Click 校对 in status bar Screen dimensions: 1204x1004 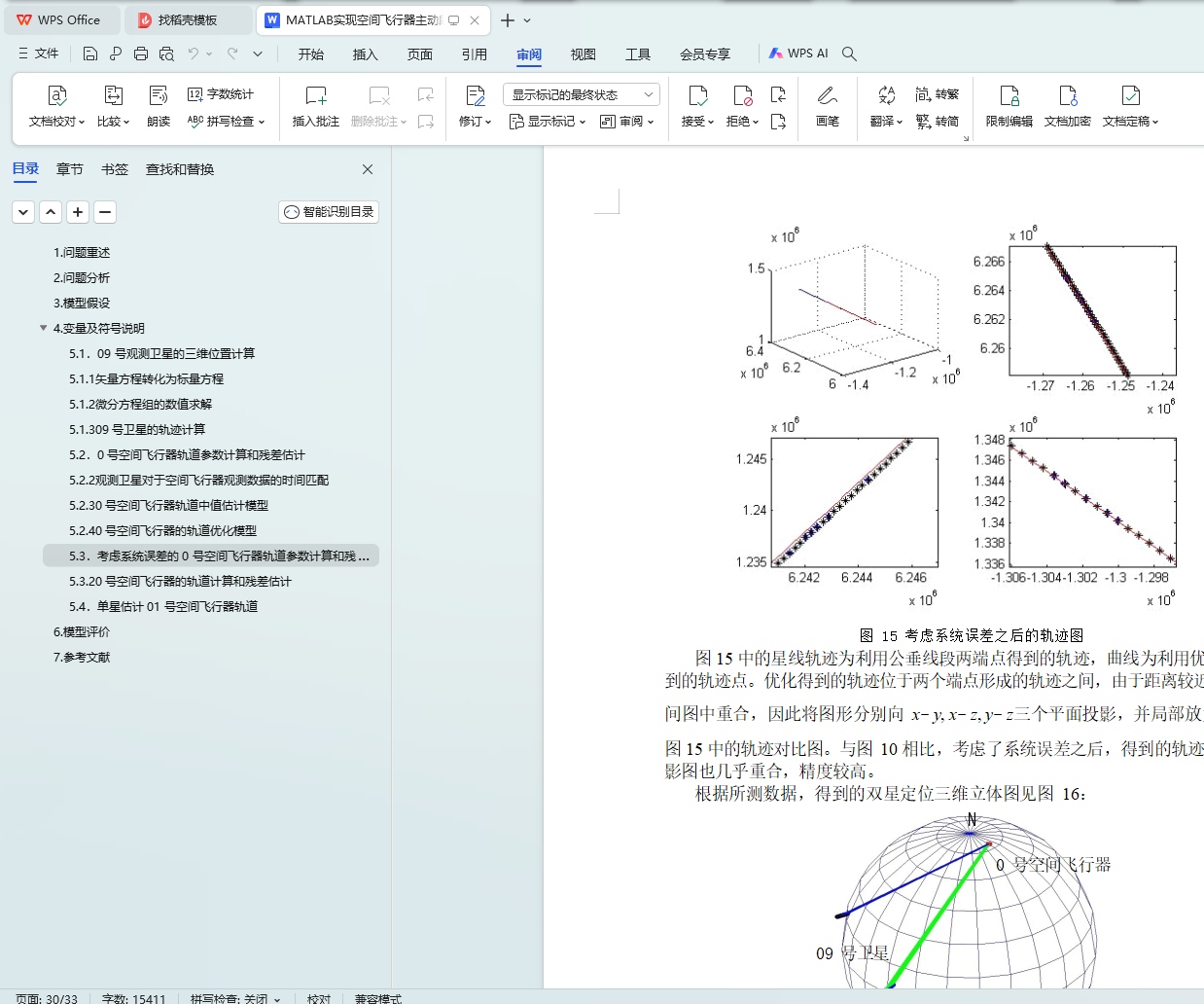click(319, 998)
